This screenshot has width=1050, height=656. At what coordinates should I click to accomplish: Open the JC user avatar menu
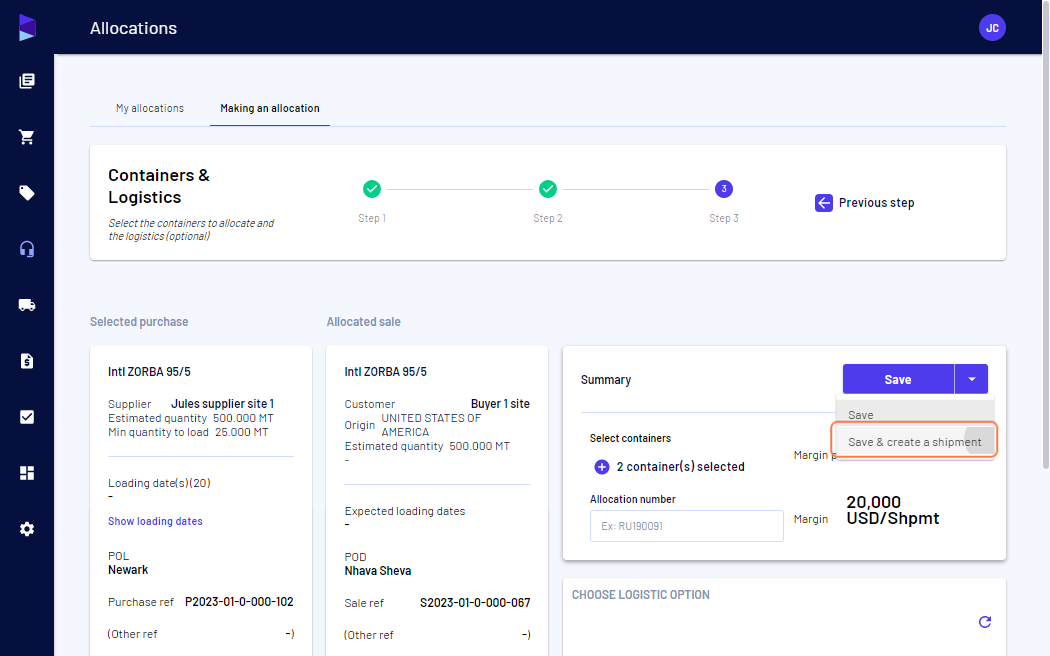tap(992, 27)
